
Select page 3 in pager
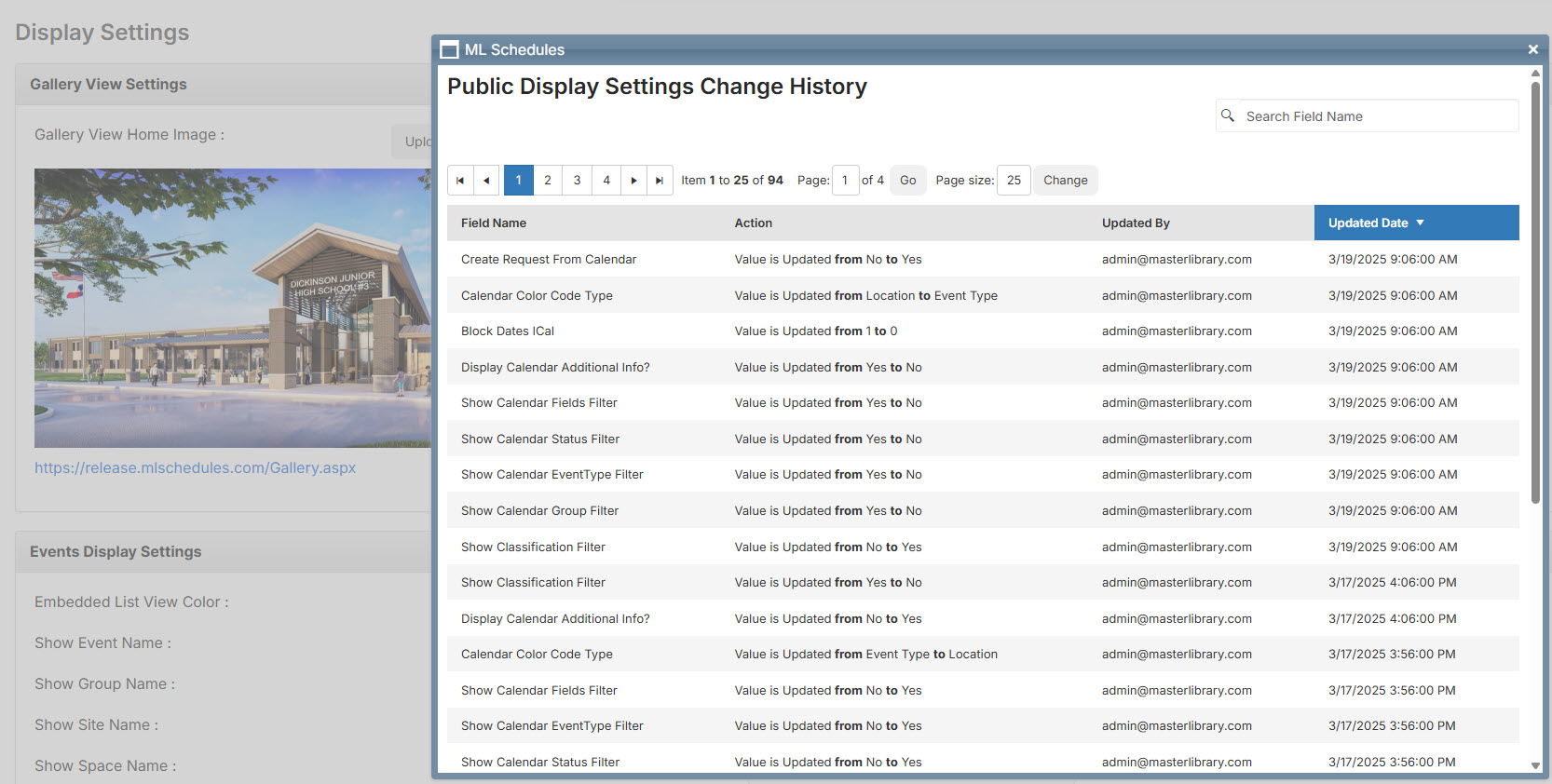578,181
